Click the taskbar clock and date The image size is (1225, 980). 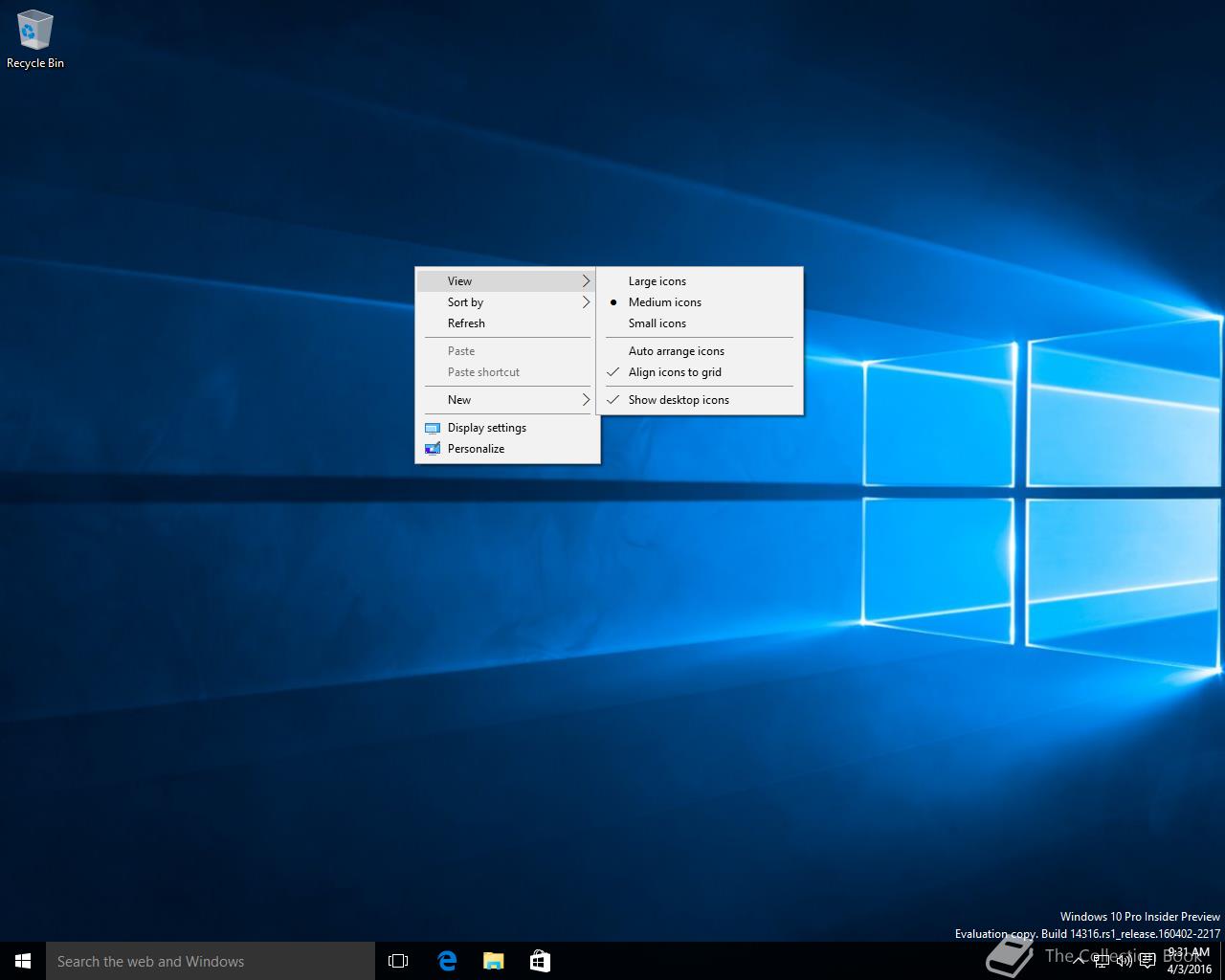click(x=1189, y=961)
